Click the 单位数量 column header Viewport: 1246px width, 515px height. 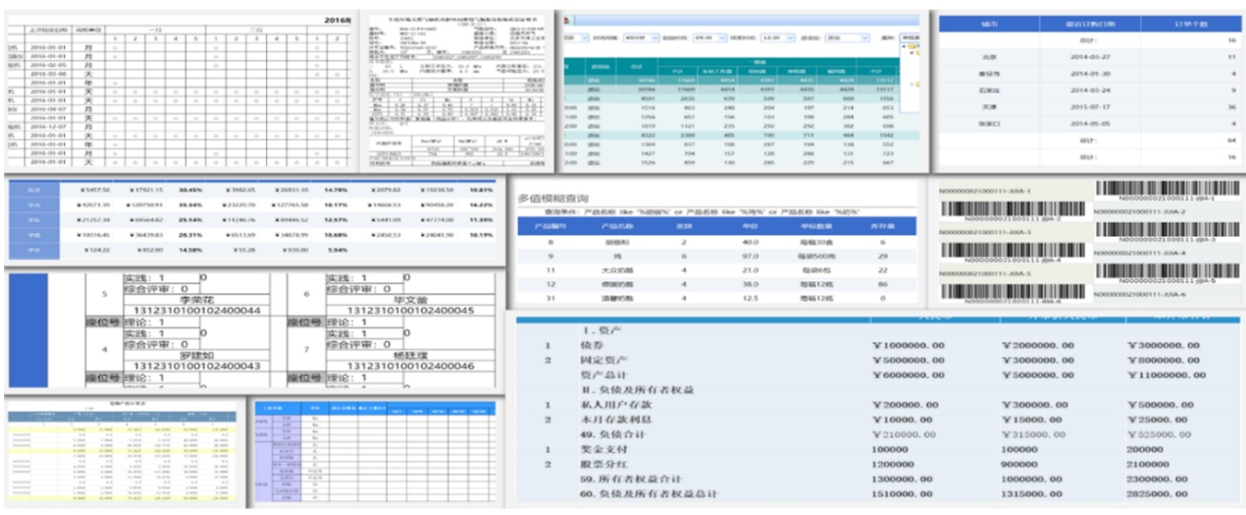coord(815,227)
